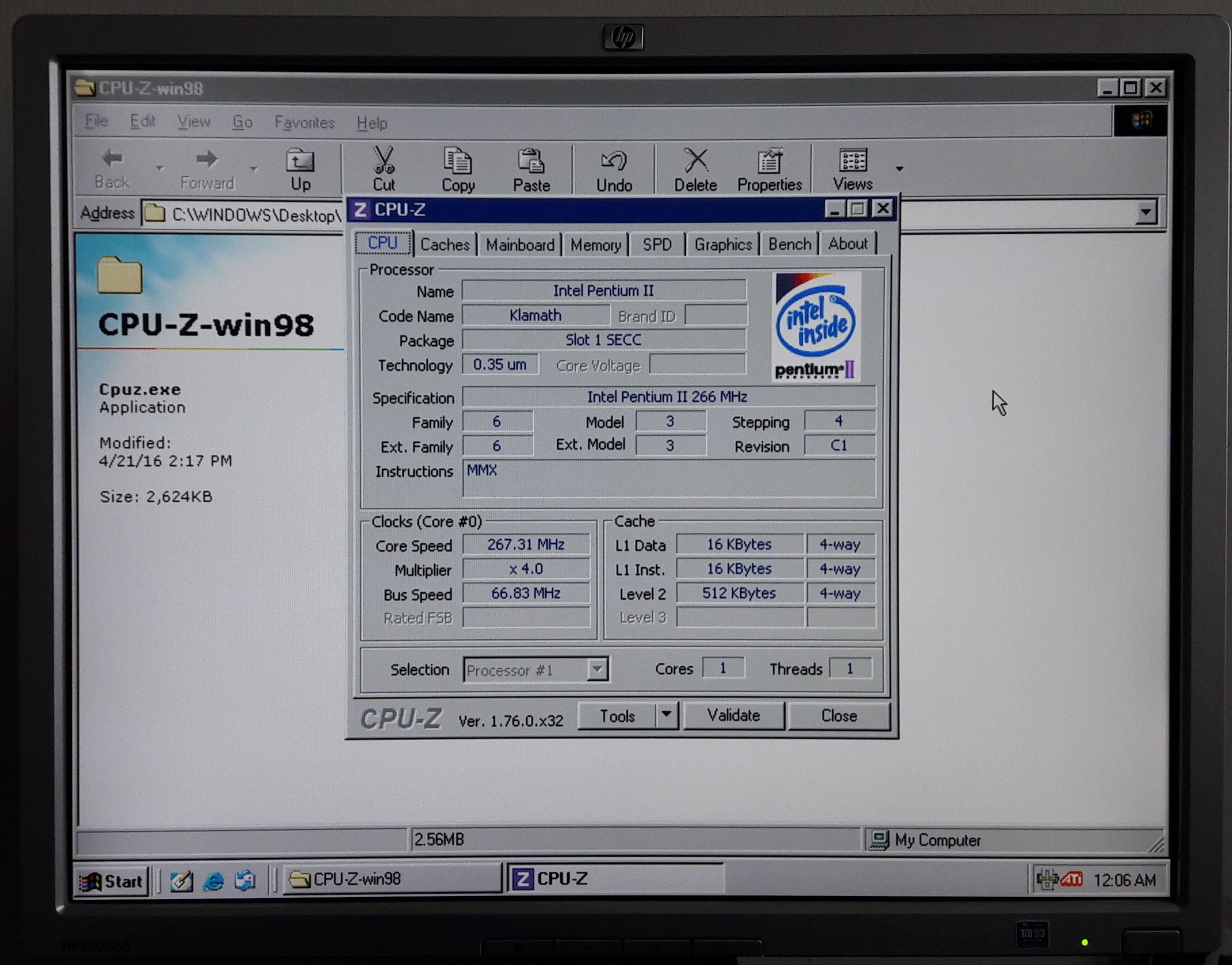
Task: Click the folder icon in Explorer title bar
Action: pos(84,88)
